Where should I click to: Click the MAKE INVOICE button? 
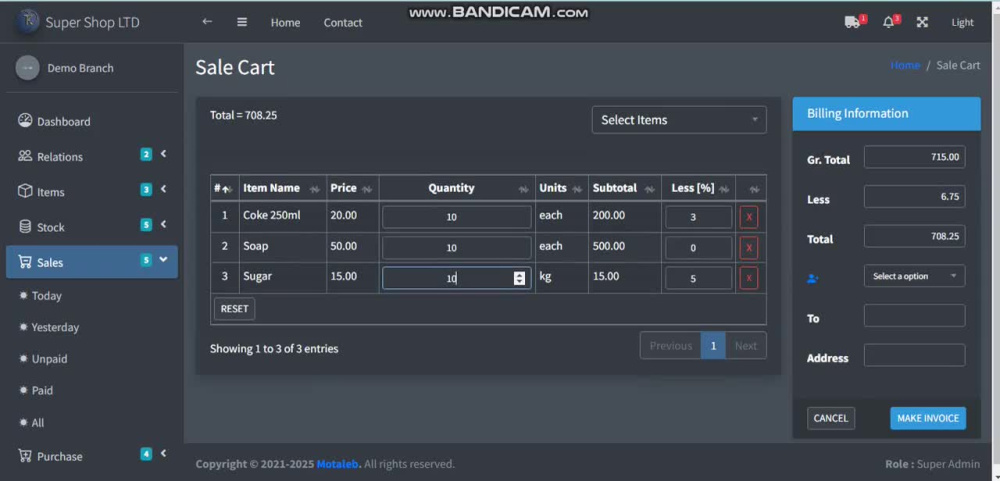tap(928, 418)
